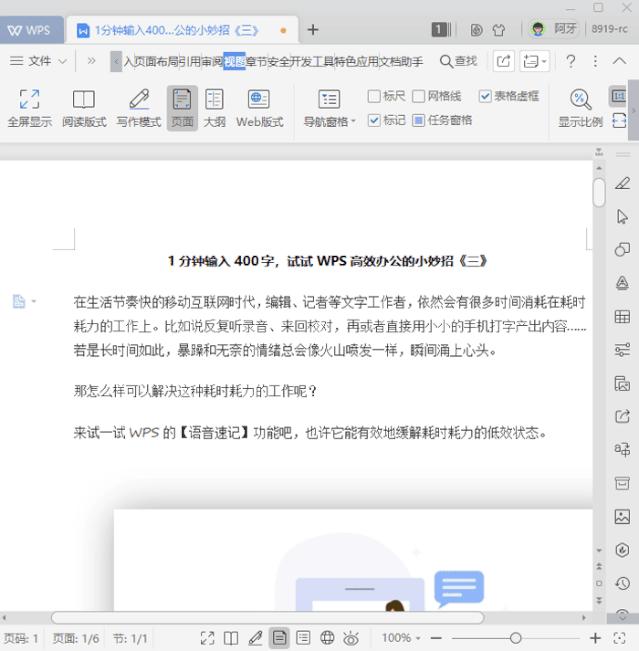
Task: Click the page code status entry
Action: tap(20, 638)
